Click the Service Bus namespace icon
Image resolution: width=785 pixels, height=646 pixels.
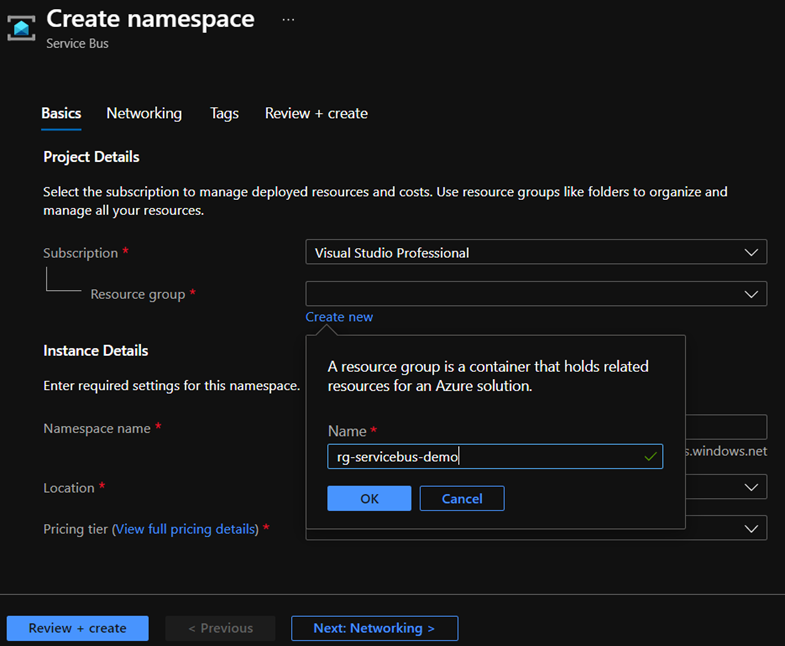21,28
